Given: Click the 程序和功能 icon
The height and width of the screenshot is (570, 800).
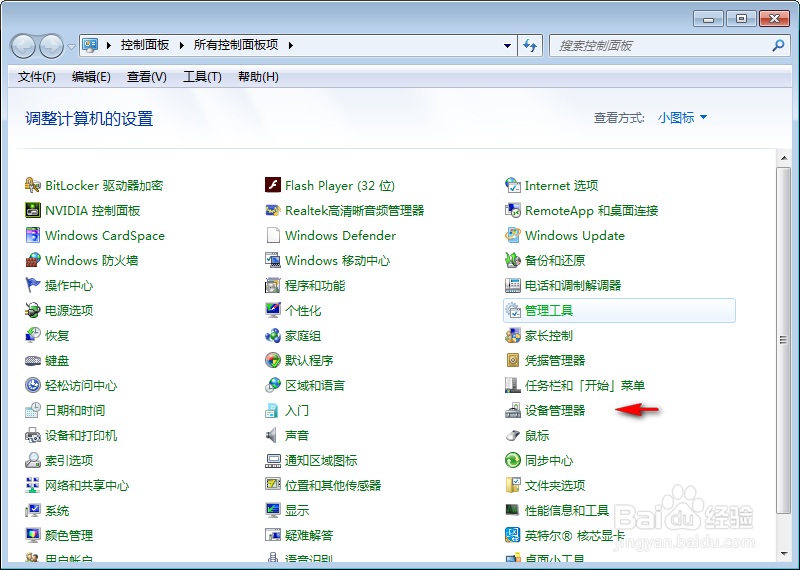Looking at the screenshot, I should tap(273, 285).
